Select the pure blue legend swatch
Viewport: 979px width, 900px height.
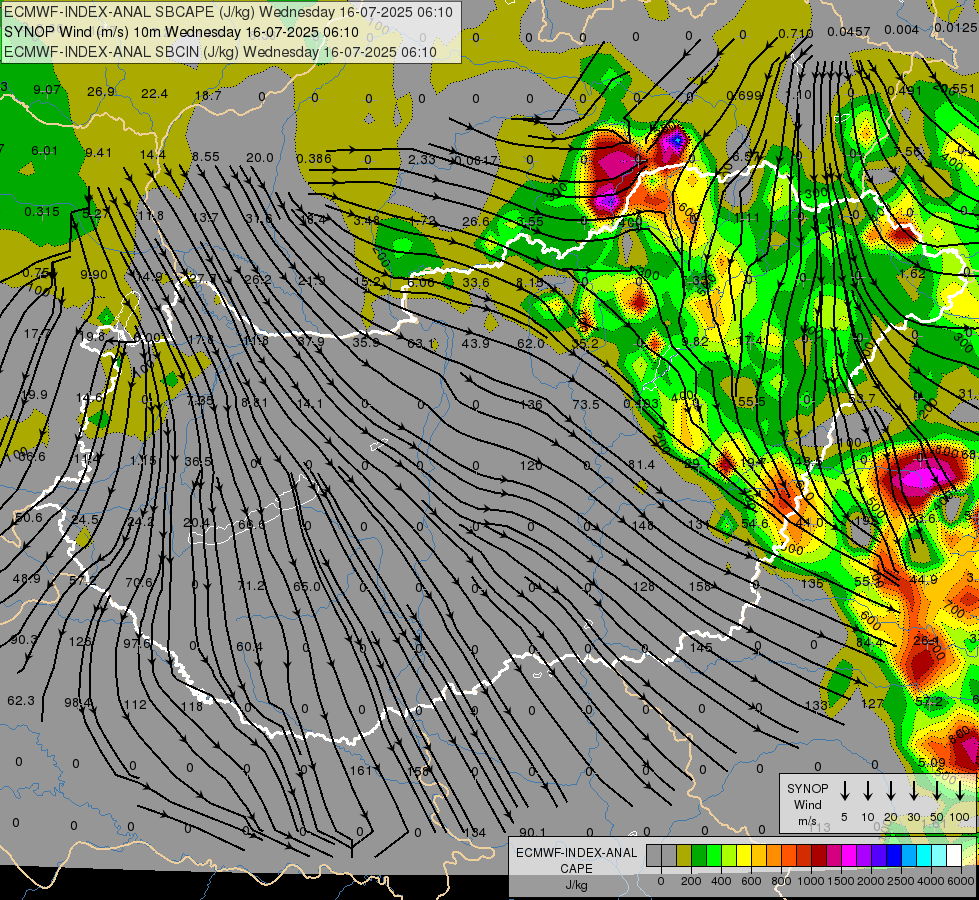tap(893, 856)
